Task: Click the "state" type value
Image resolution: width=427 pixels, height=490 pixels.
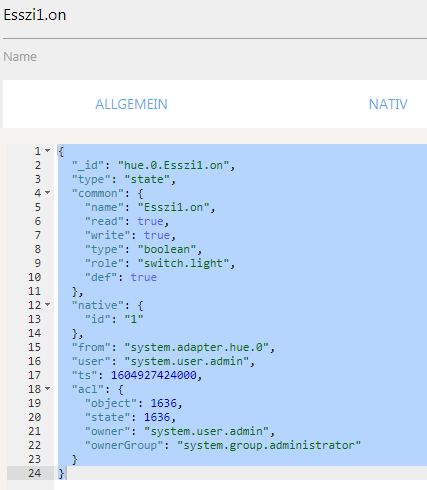Action: click(147, 179)
